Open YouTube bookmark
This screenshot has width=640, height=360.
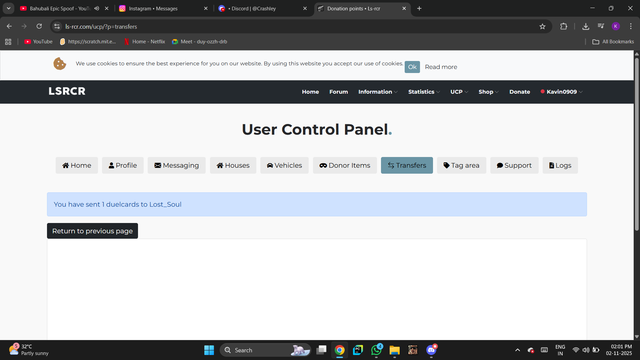tap(38, 42)
